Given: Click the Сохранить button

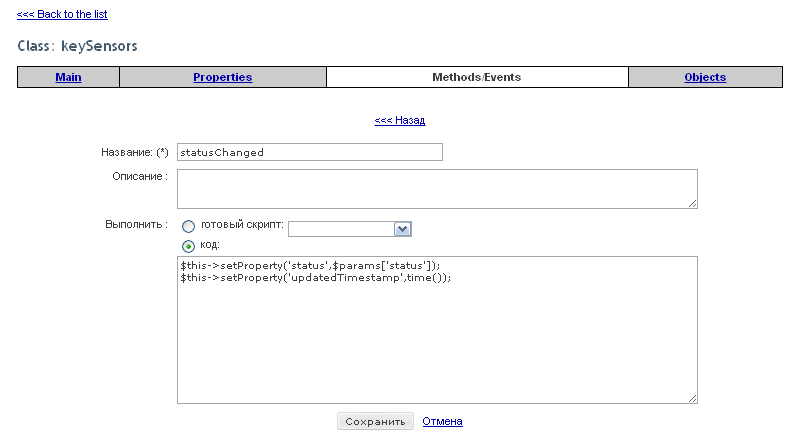Looking at the screenshot, I should tap(375, 421).
